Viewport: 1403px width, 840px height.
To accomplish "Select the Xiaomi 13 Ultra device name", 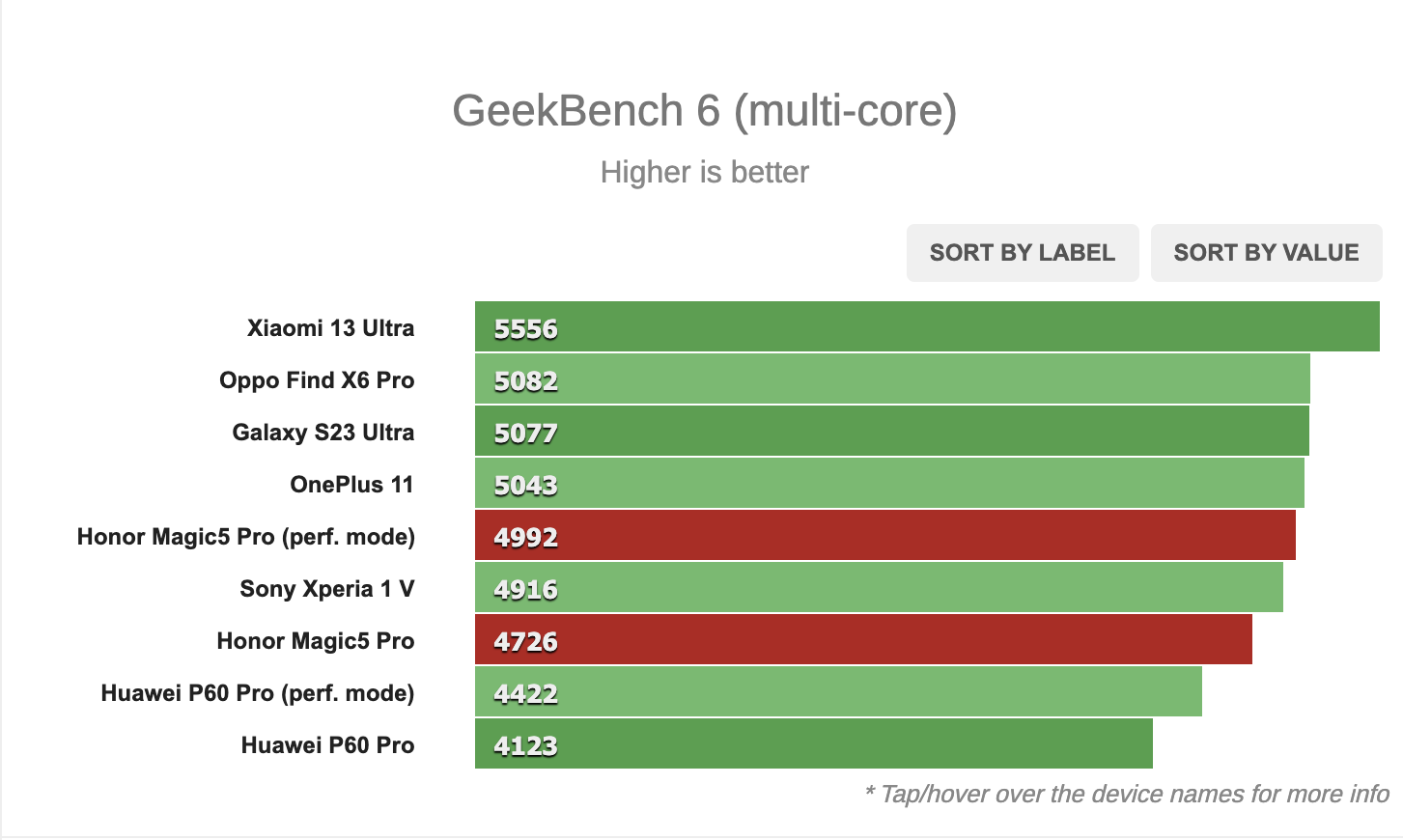I will [x=330, y=328].
